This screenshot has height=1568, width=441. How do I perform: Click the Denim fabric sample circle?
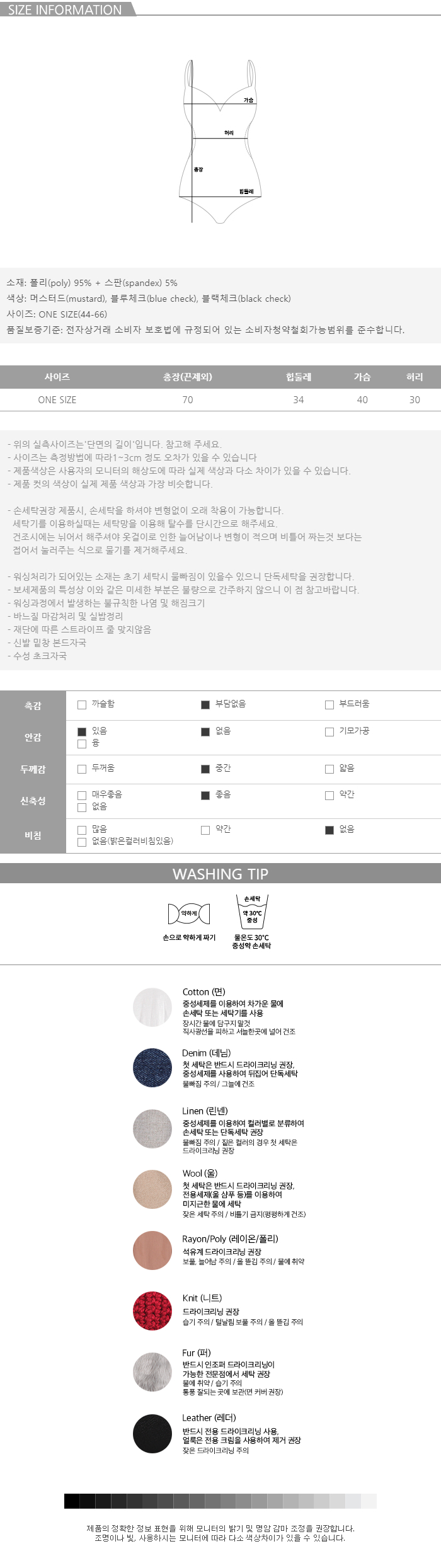point(152,1068)
